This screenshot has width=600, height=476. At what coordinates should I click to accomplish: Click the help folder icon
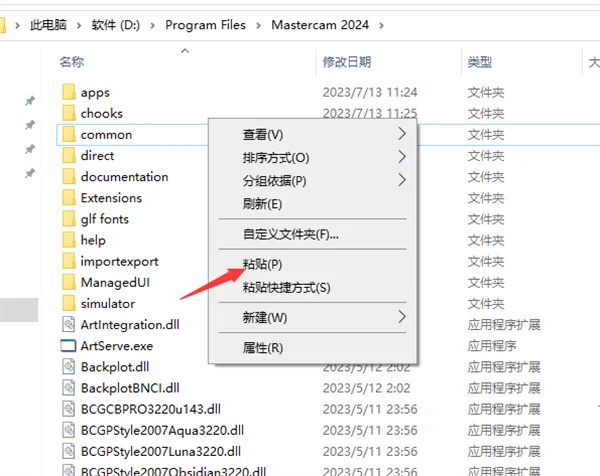69,240
